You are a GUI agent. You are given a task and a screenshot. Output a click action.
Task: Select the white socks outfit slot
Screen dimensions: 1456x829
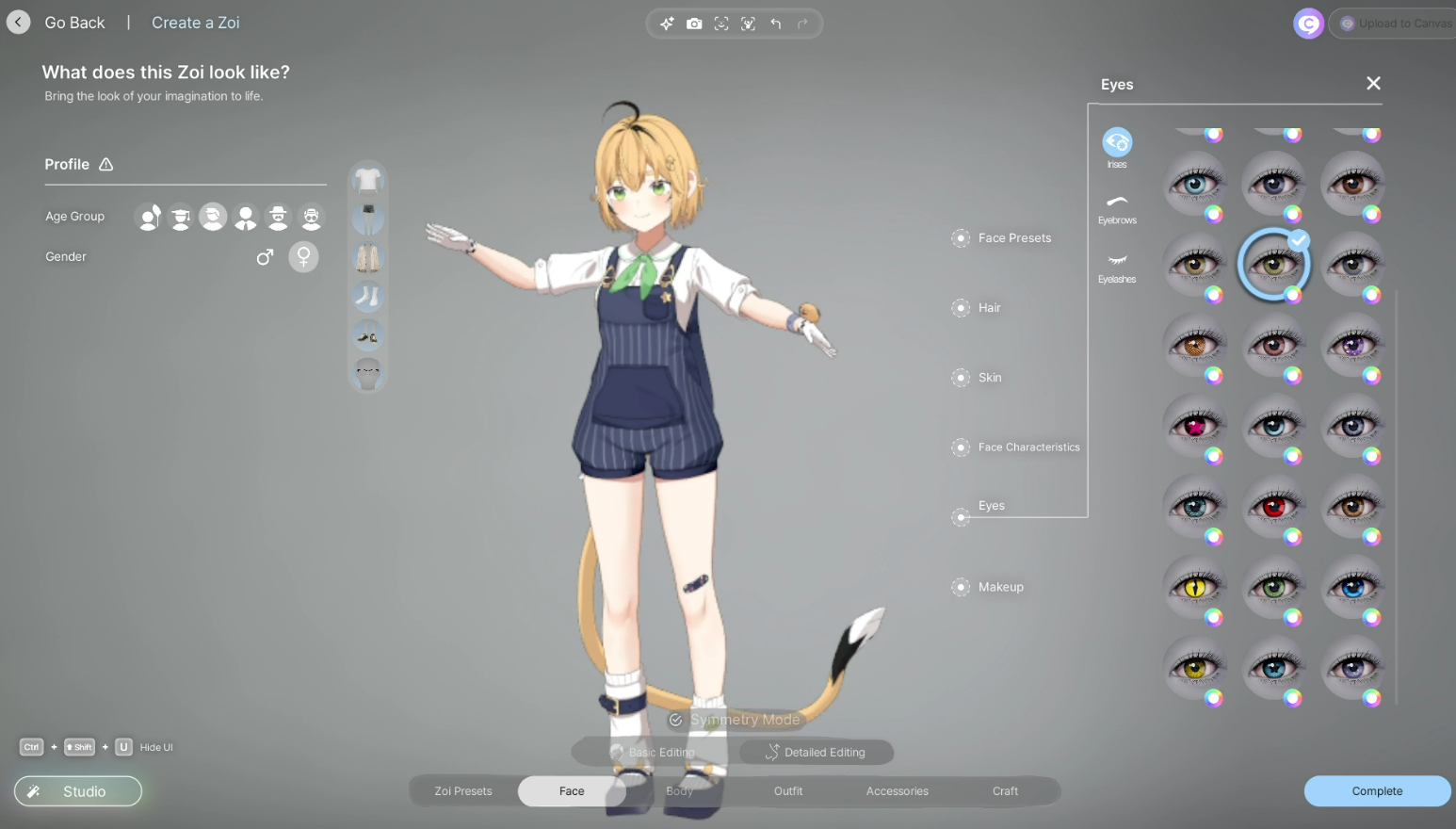pyautogui.click(x=367, y=296)
